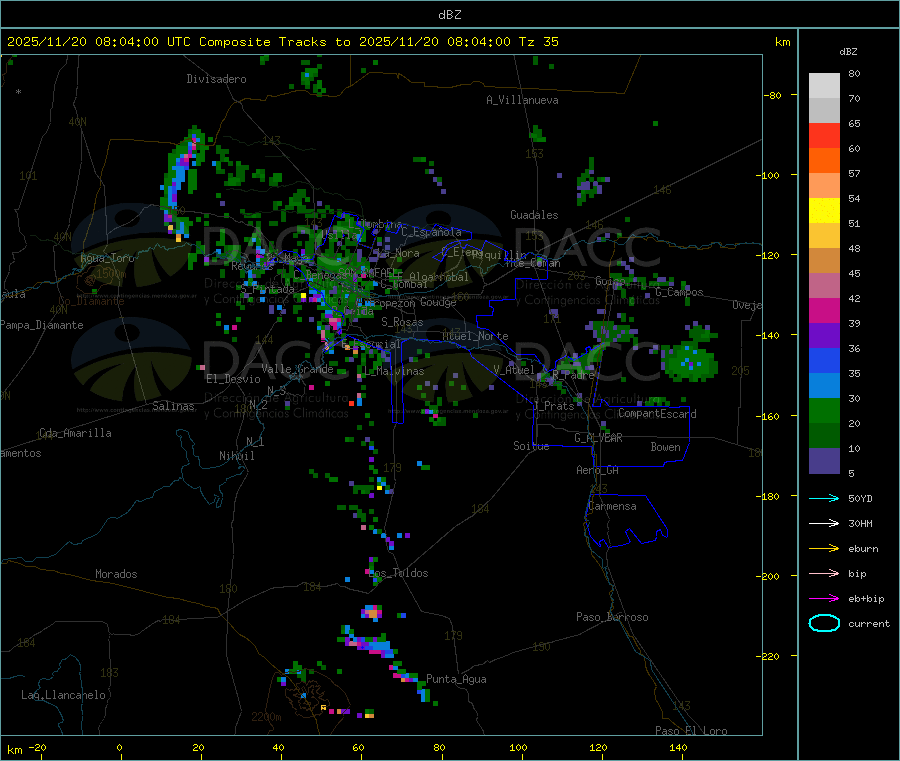Click the 'Punta_Agua' map label
900x761 pixels.
456,680
